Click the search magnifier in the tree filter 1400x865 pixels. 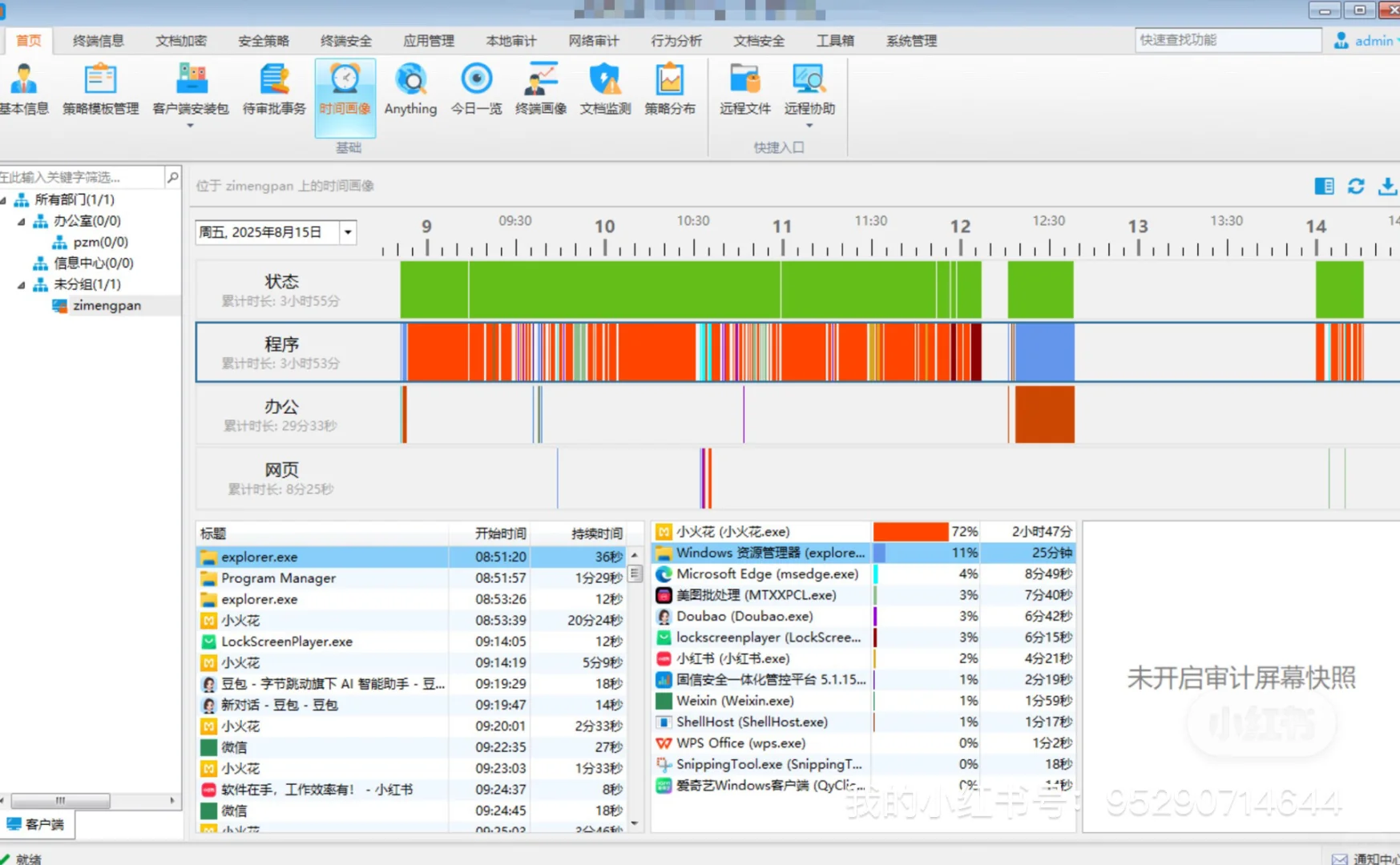pyautogui.click(x=172, y=177)
